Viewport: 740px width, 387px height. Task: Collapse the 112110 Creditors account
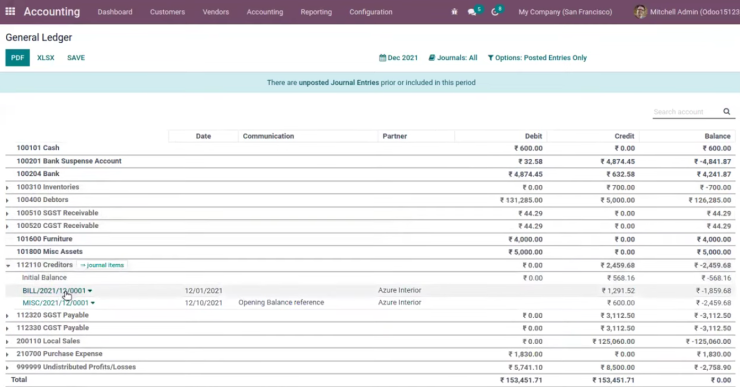[x=8, y=266]
